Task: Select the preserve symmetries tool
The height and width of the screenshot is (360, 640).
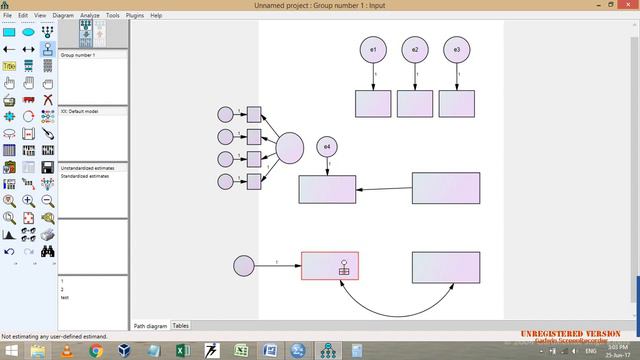Action: pos(47,184)
